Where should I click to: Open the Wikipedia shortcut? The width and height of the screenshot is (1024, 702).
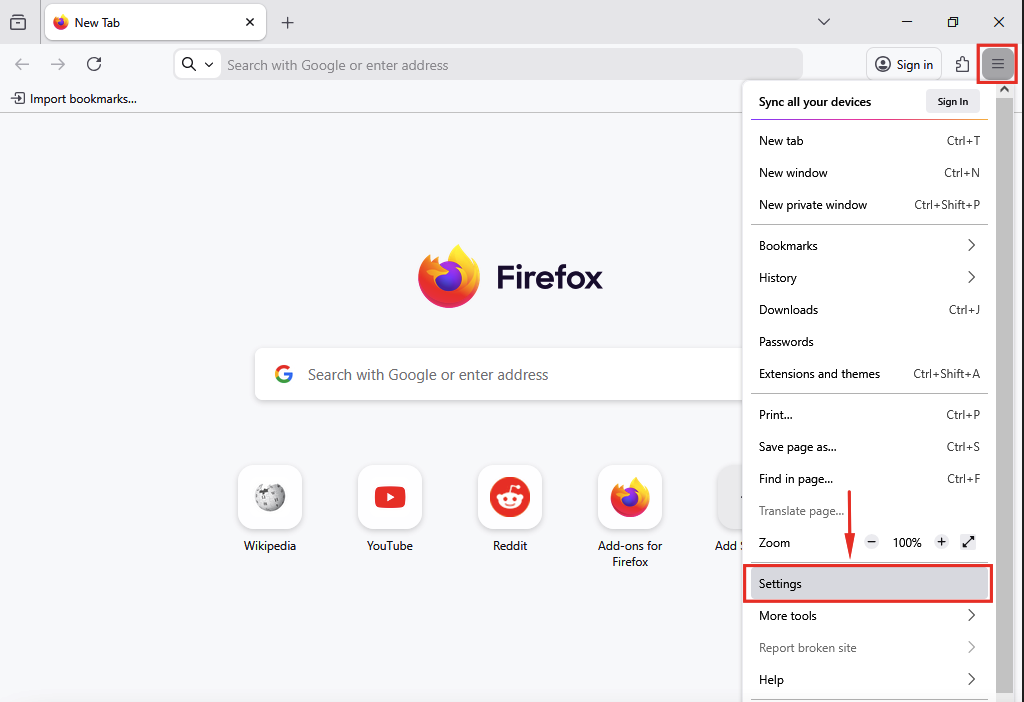tap(269, 497)
